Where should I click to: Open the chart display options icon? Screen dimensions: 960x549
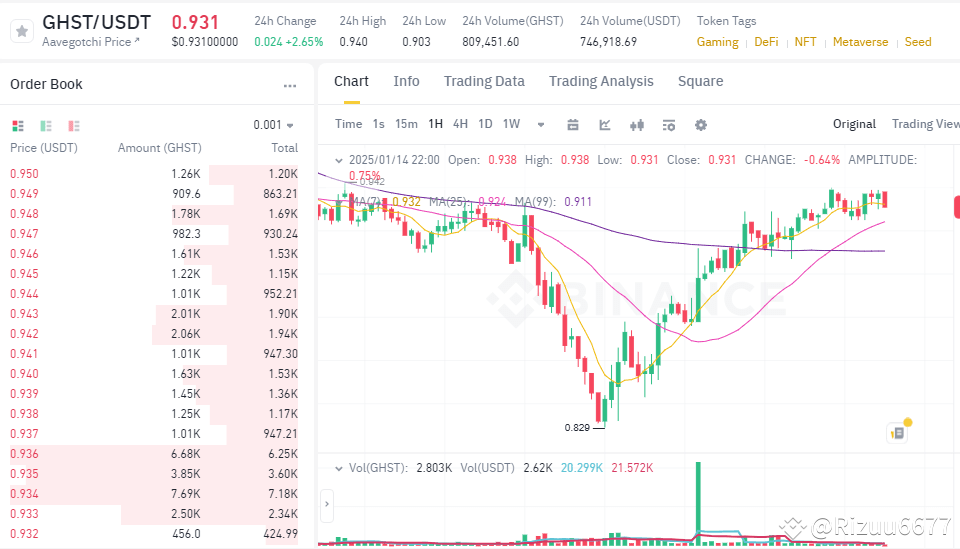pos(669,125)
